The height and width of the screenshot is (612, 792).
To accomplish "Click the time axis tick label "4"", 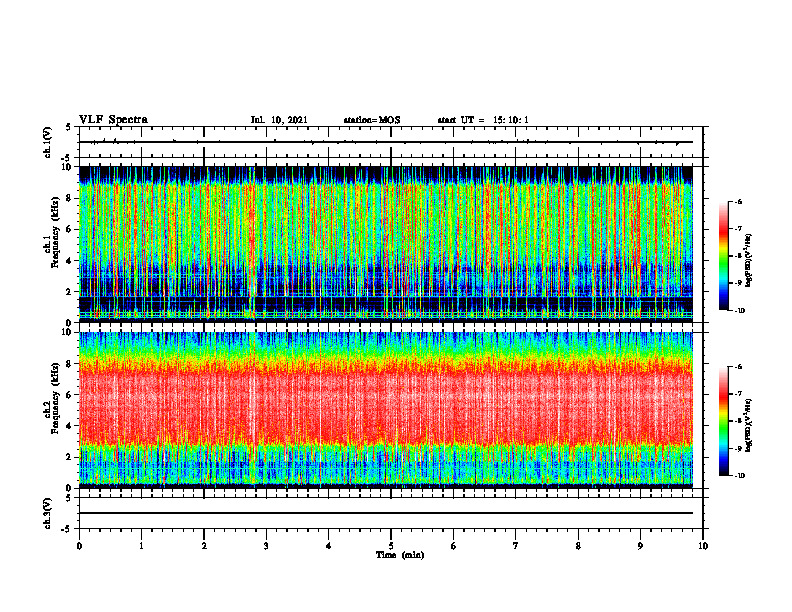I will click(x=329, y=546).
